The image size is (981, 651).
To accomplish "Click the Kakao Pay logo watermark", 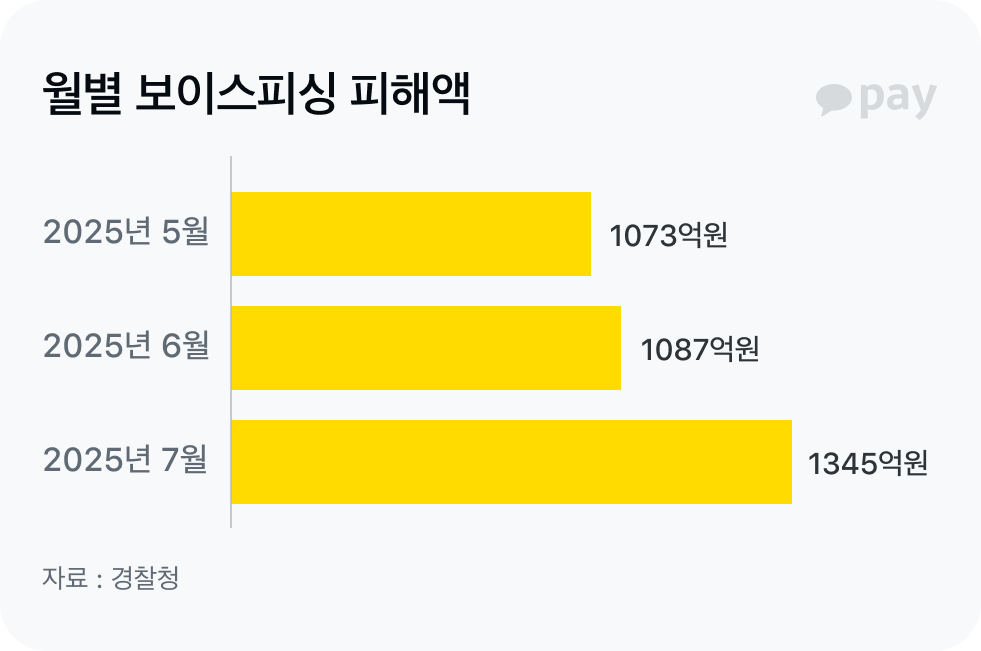I will (876, 98).
